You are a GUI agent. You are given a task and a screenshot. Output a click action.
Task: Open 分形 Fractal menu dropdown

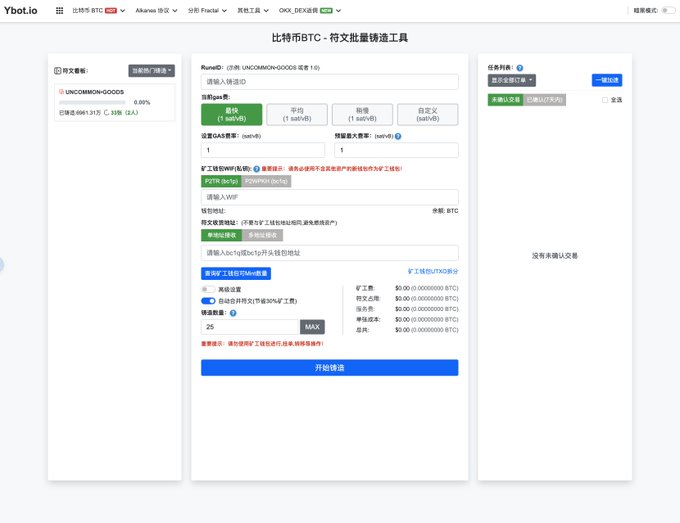pyautogui.click(x=207, y=10)
